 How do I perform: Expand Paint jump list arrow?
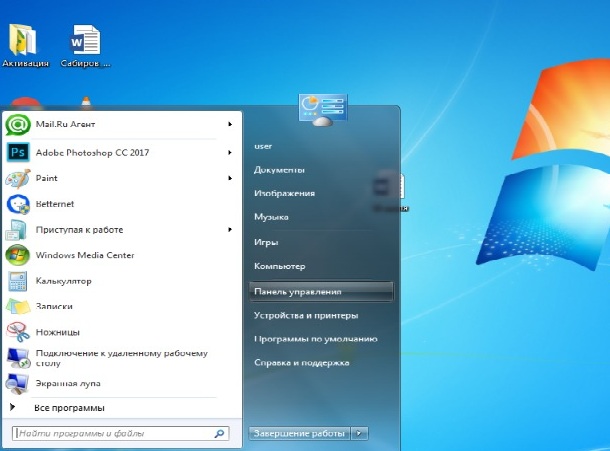pyautogui.click(x=230, y=178)
